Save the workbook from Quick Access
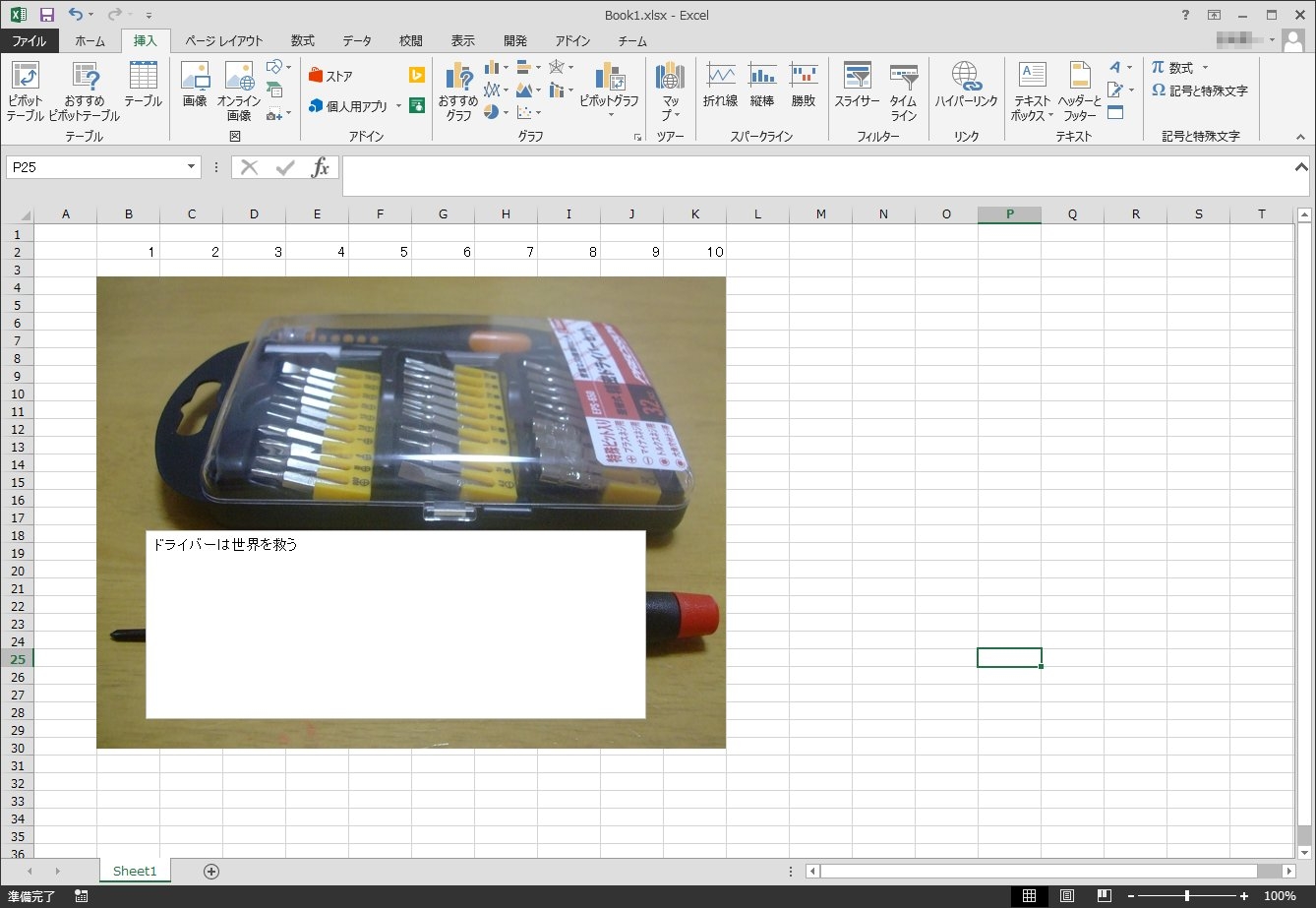This screenshot has height=908, width=1316. click(x=47, y=15)
